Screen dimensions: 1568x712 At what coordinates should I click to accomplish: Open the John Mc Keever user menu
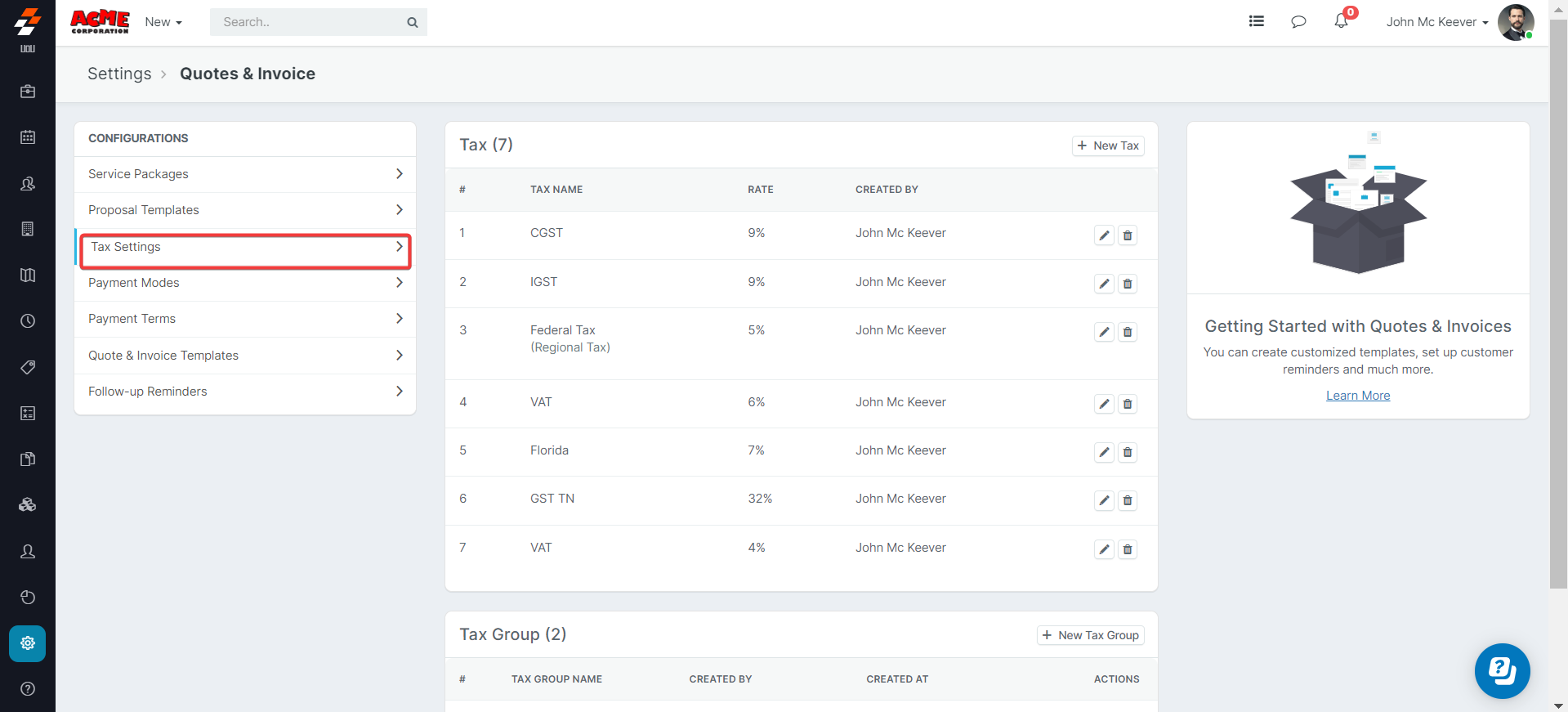pos(1436,22)
